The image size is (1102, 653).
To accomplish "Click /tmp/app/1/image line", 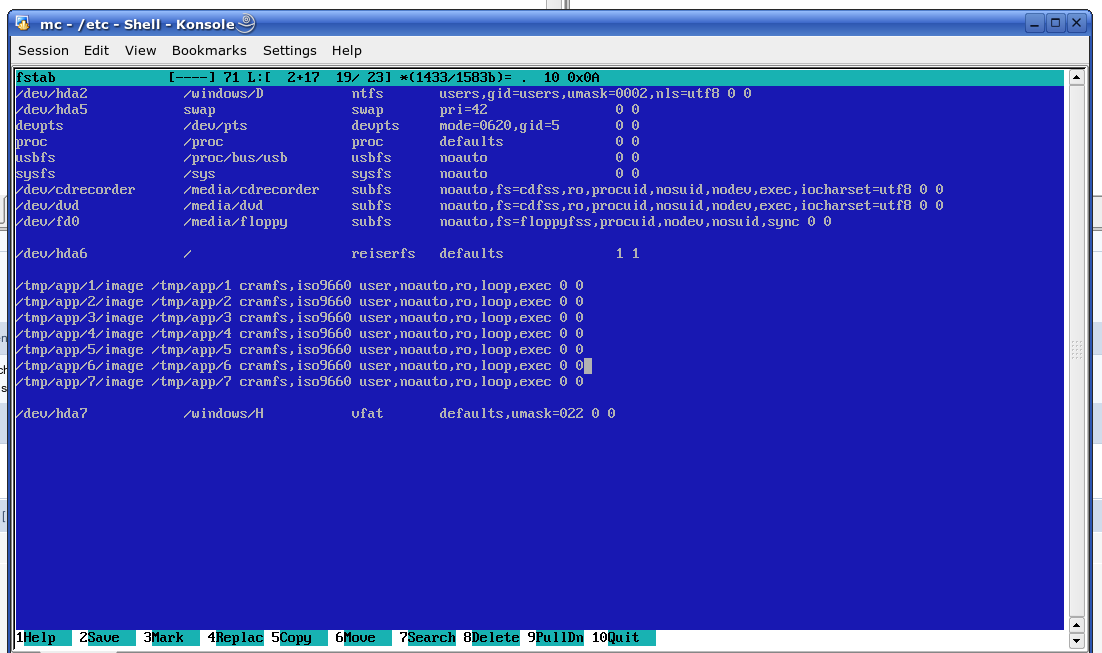I will tap(299, 286).
